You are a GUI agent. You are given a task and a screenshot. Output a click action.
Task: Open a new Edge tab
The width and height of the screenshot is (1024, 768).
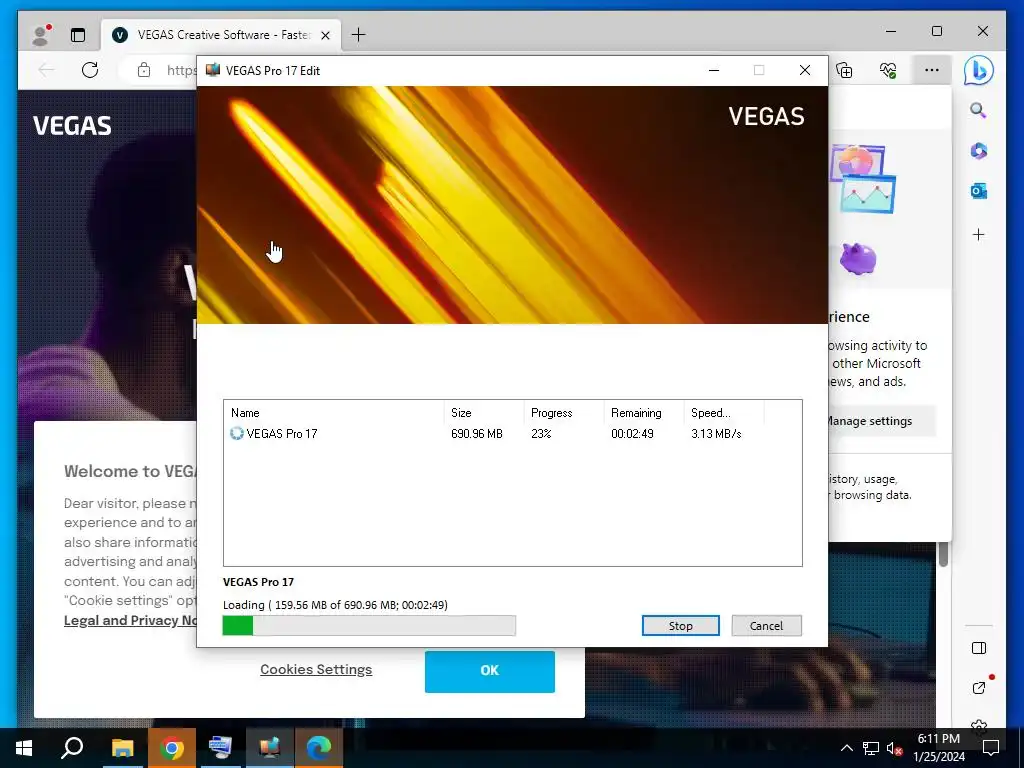359,35
